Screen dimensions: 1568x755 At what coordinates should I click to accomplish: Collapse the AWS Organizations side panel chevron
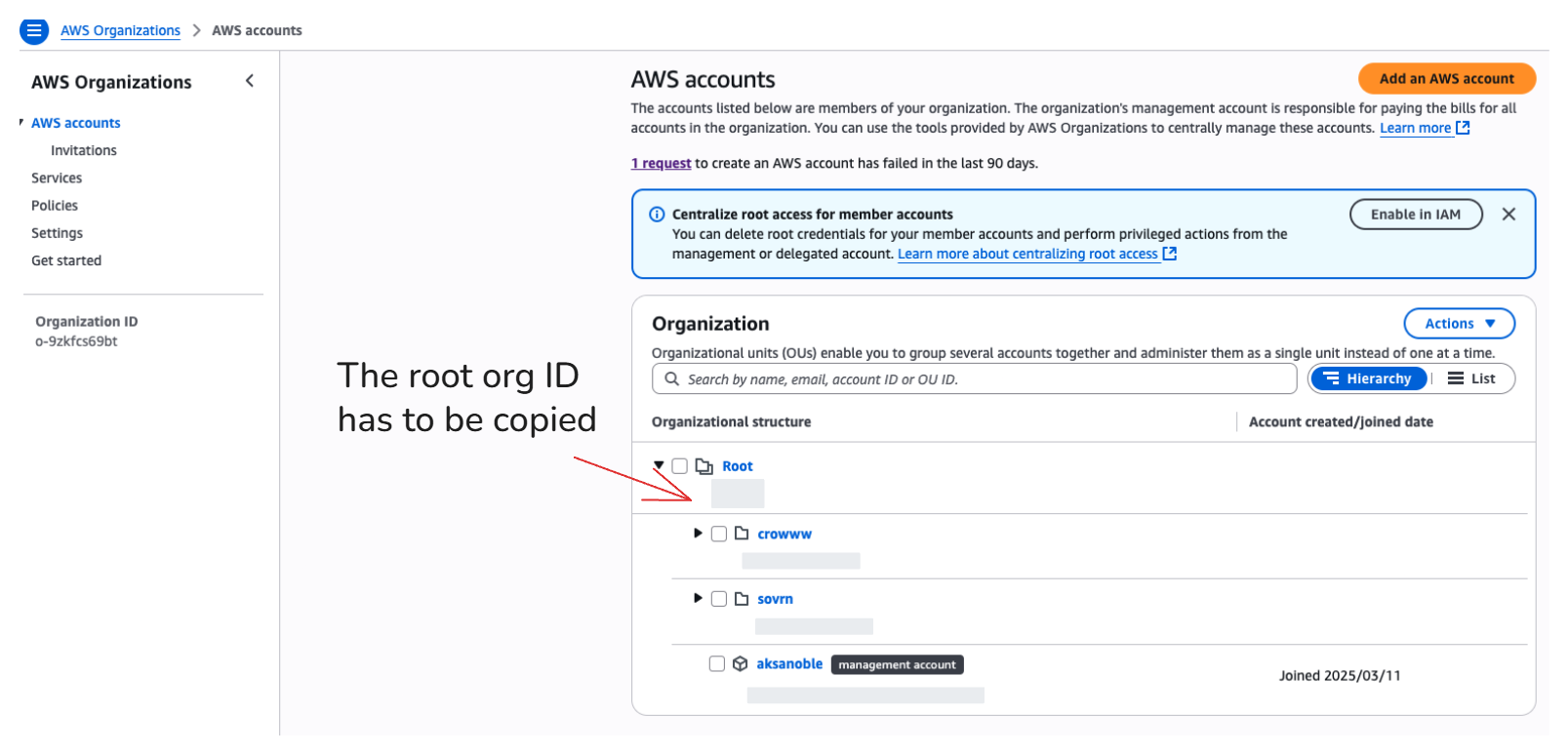[250, 81]
